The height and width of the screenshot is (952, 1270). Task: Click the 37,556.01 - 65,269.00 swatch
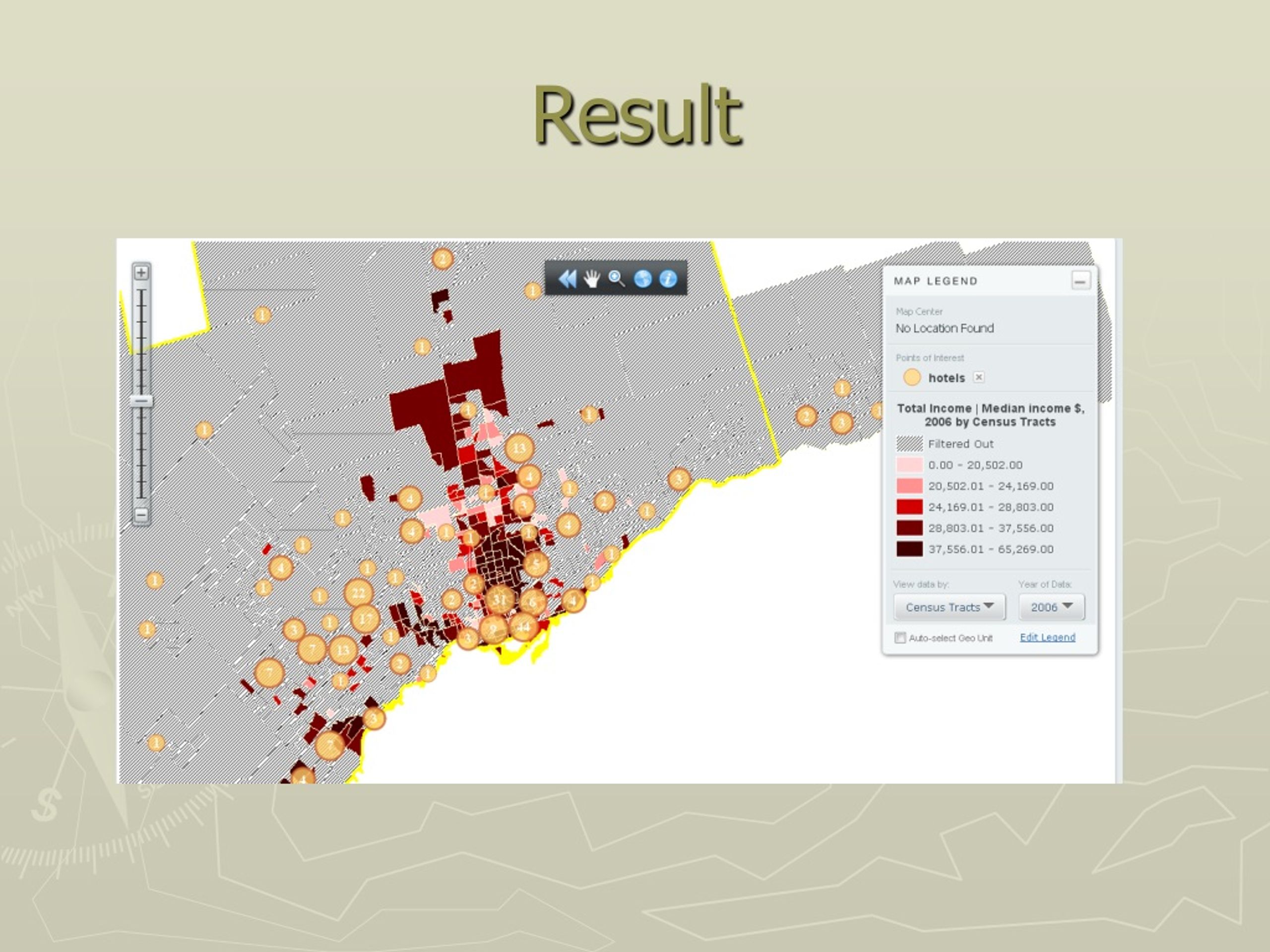pos(909,549)
